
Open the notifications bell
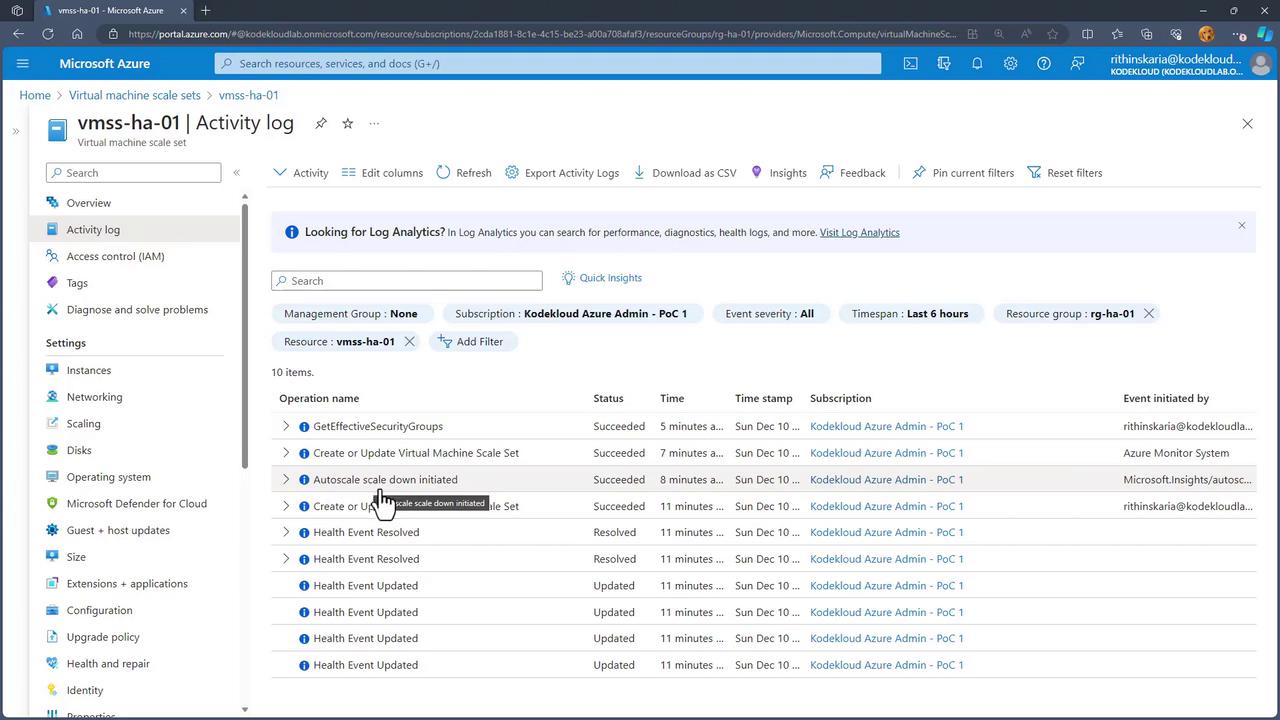(x=977, y=63)
